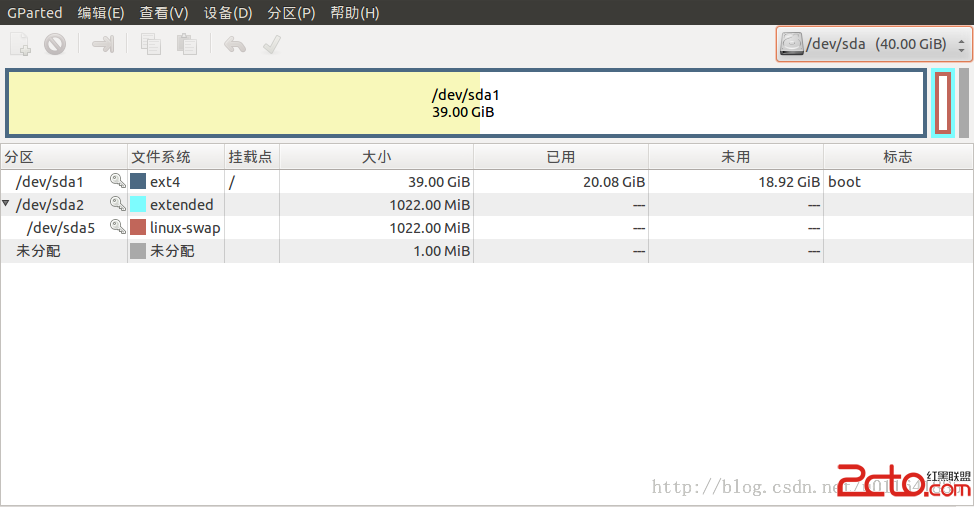This screenshot has width=974, height=507.
Task: Click the Paste partition toolbar icon
Action: click(186, 44)
